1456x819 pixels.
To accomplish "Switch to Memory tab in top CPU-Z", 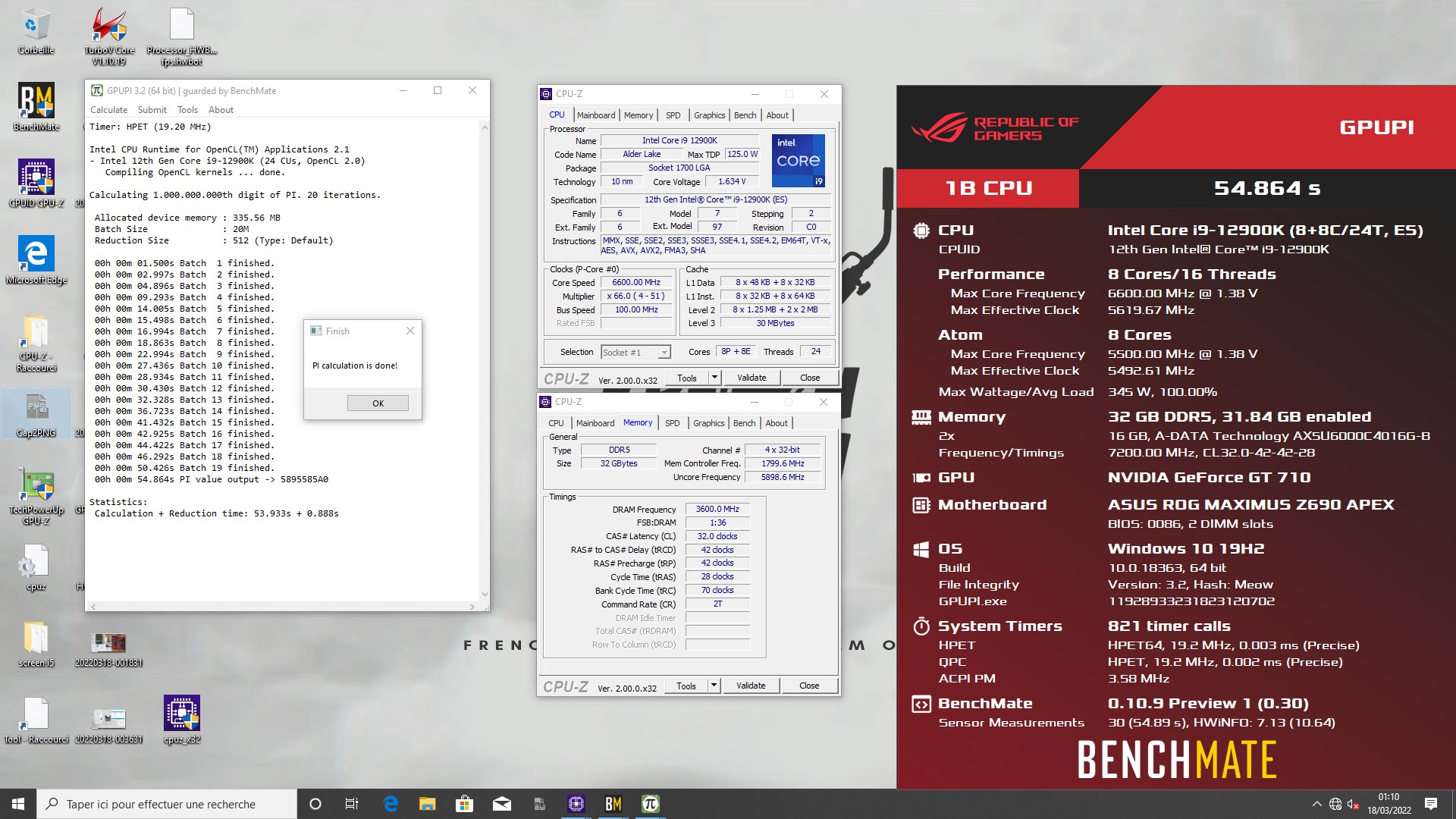I will point(639,115).
